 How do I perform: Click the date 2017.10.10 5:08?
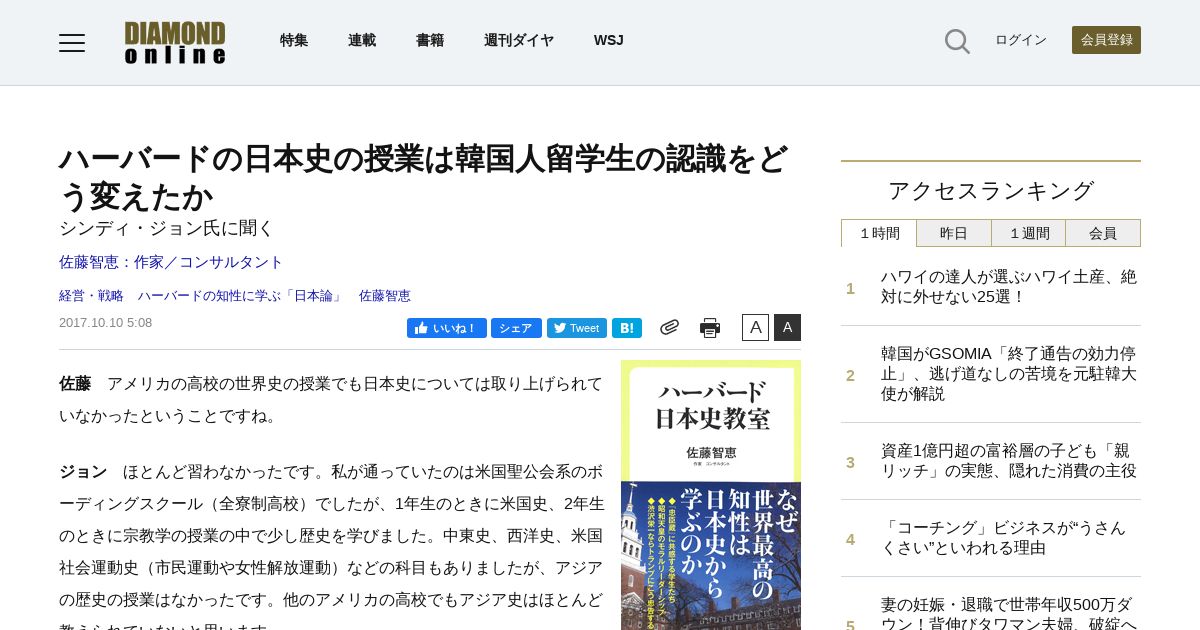point(105,323)
